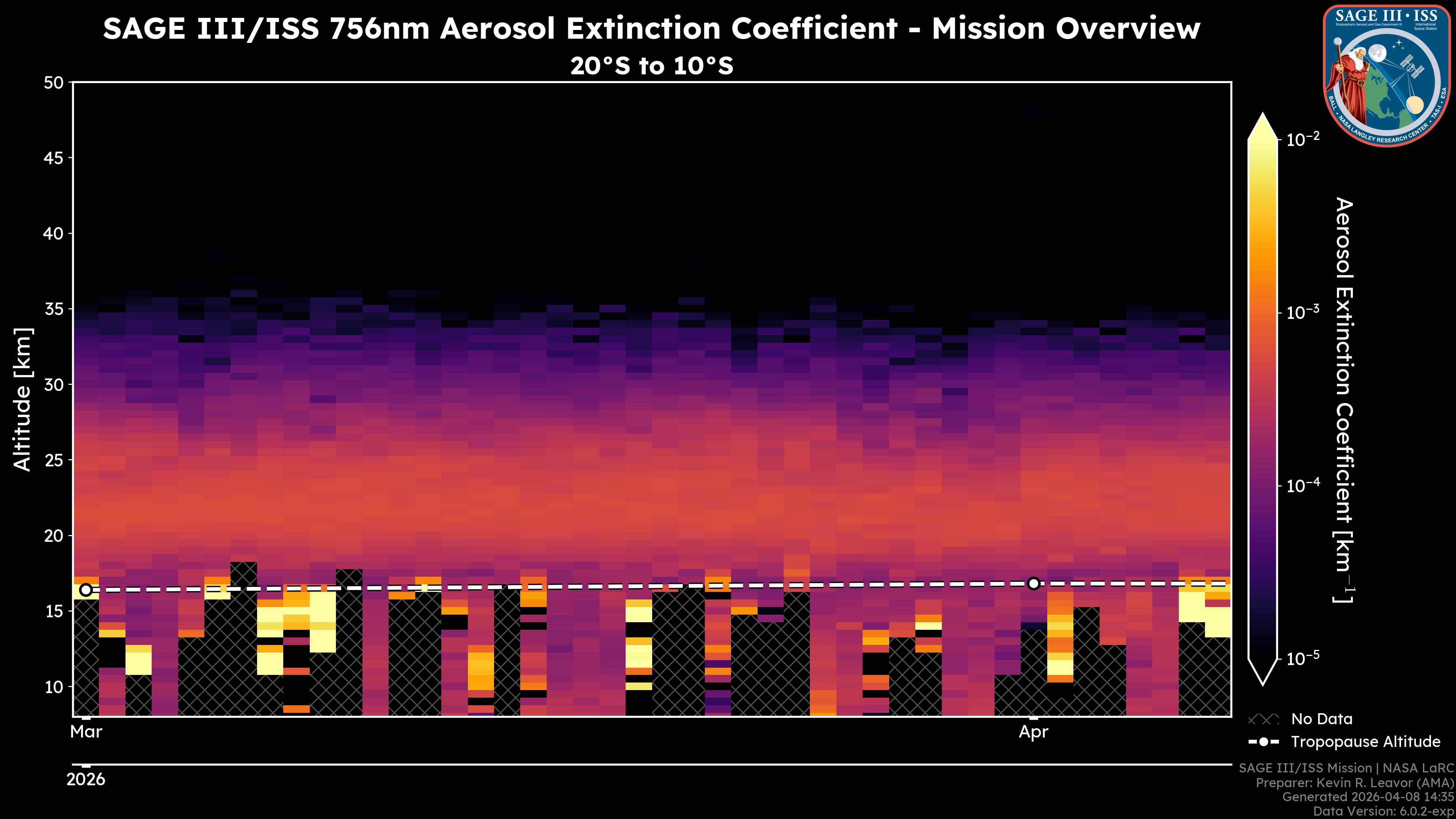The image size is (1456, 819).
Task: Click the 30 km altitude tick label
Action: coord(54,385)
